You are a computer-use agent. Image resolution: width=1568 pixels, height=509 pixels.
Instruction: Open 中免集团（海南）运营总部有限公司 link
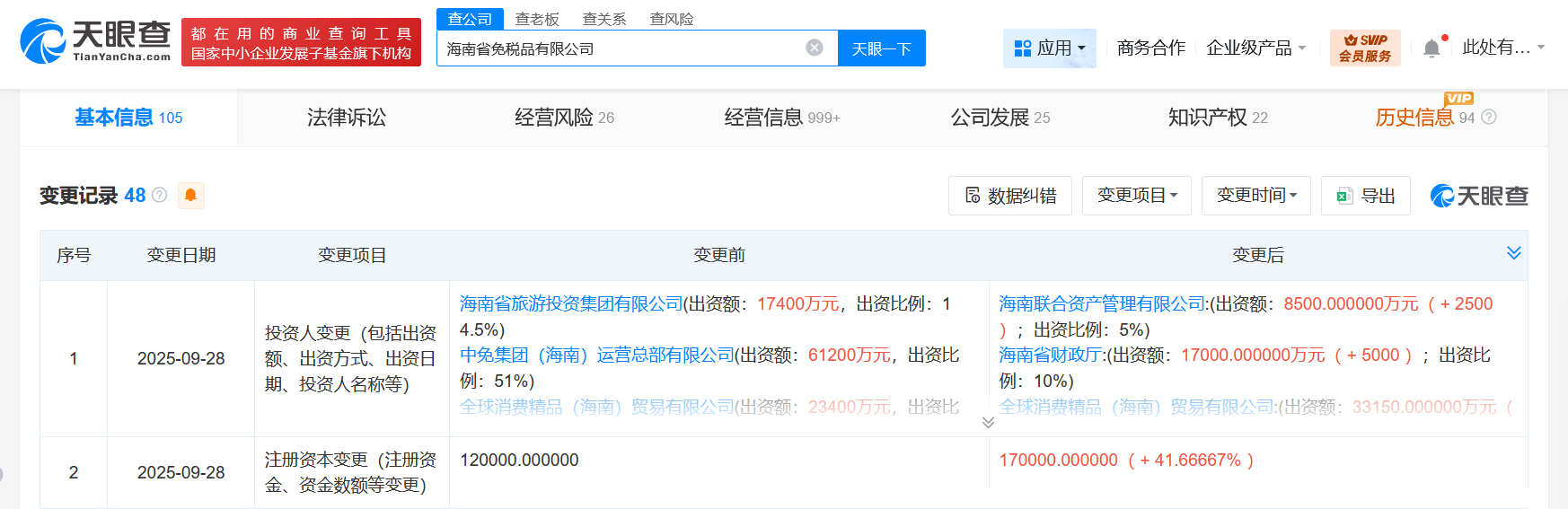[x=597, y=355]
